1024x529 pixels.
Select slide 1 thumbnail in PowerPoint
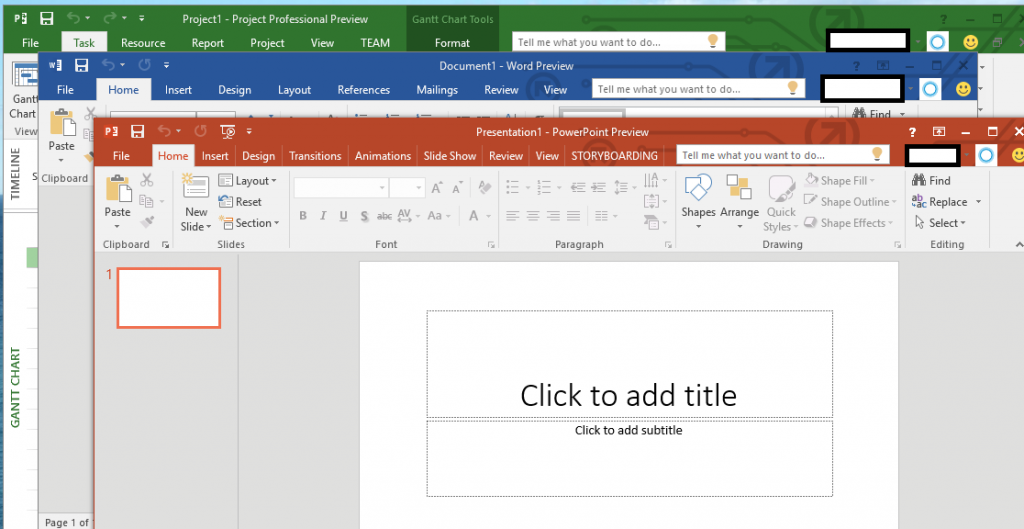tap(168, 298)
